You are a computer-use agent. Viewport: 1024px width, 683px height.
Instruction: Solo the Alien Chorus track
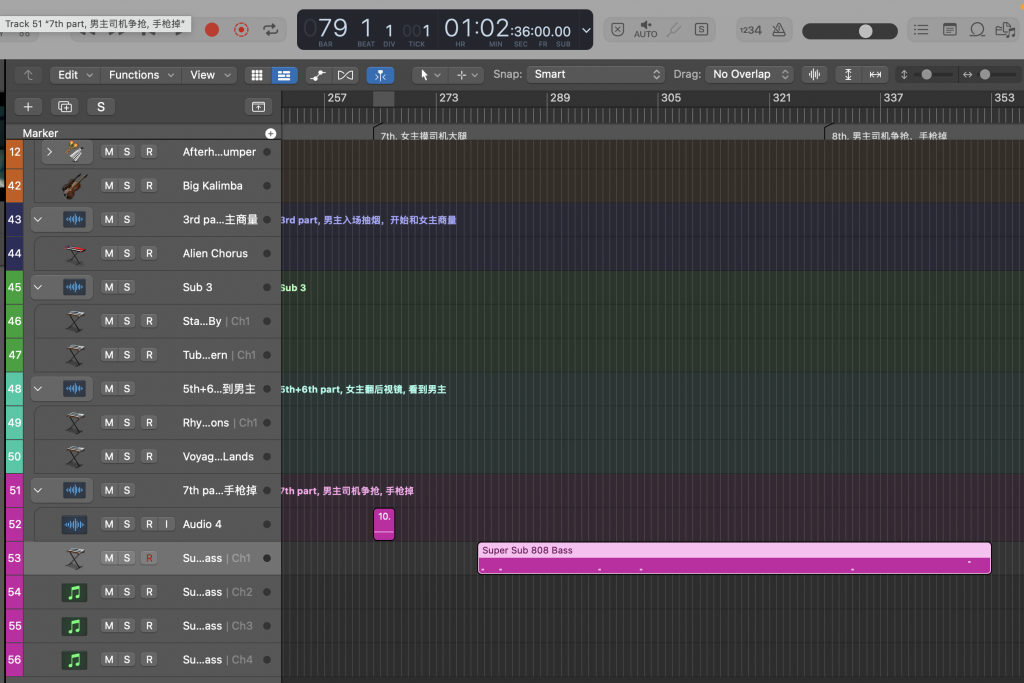click(127, 253)
